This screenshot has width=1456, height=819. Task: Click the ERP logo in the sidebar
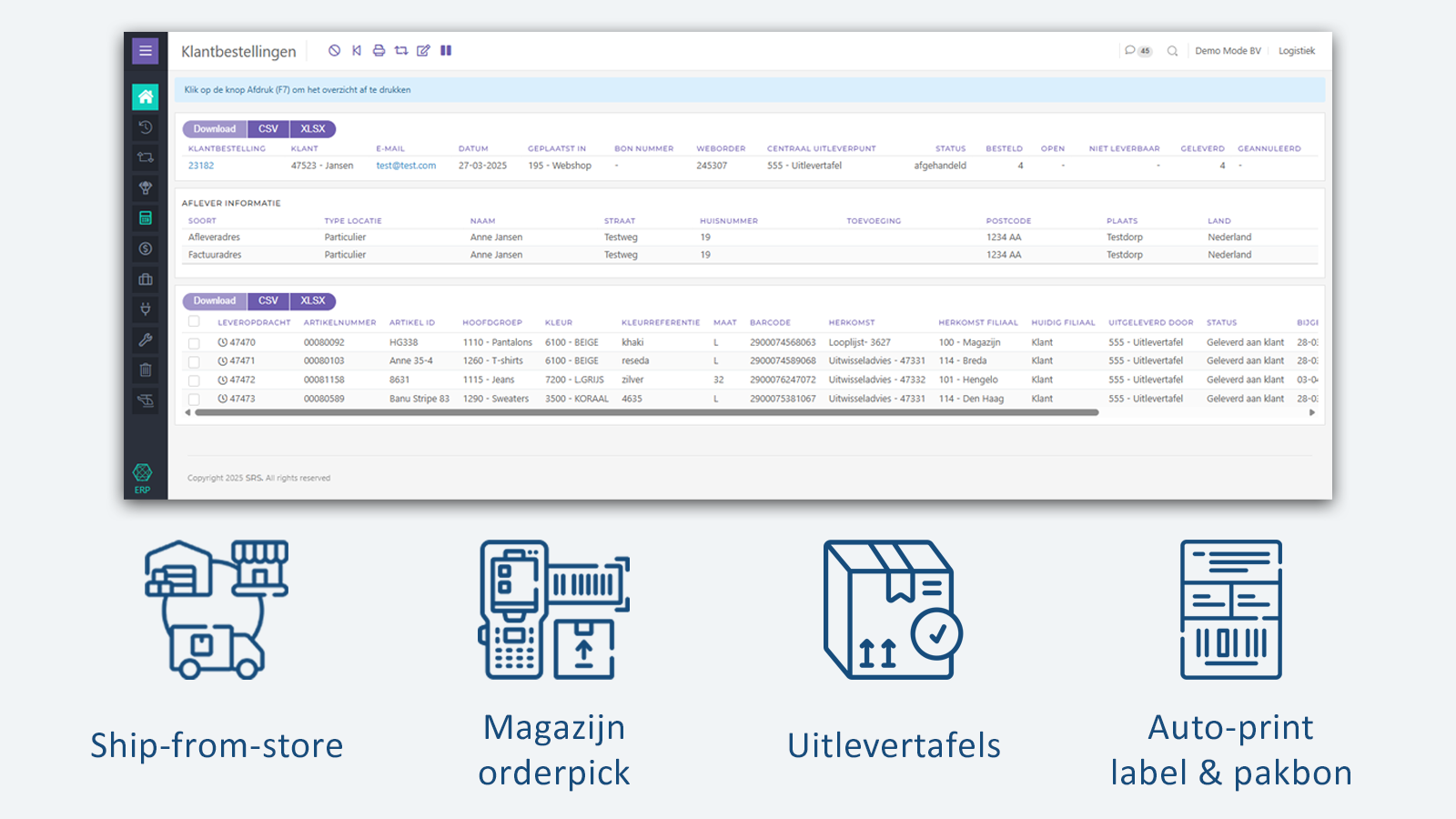coord(143,478)
